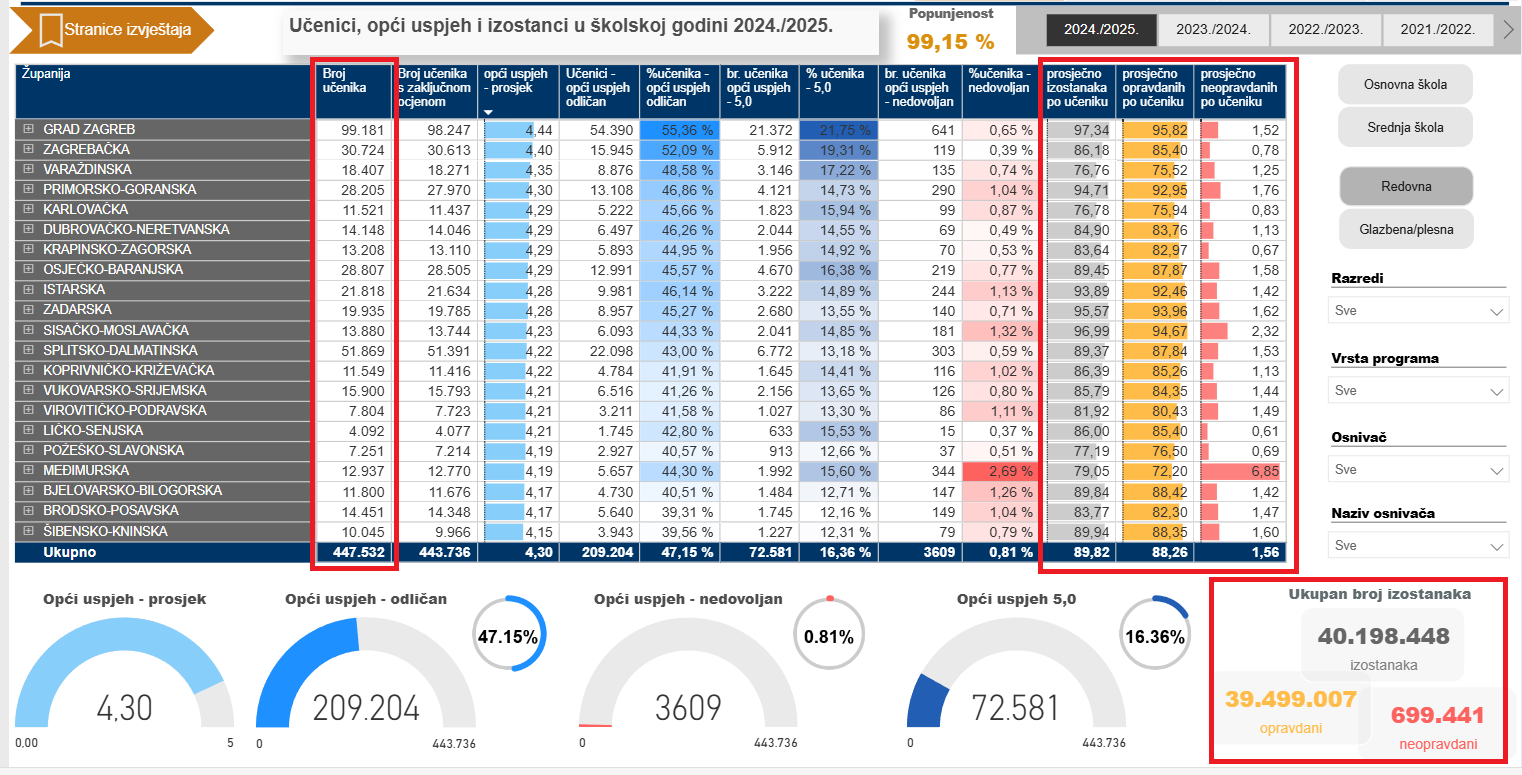
Task: Expand the GRAD ZAGREB row plus icon
Action: click(28, 130)
